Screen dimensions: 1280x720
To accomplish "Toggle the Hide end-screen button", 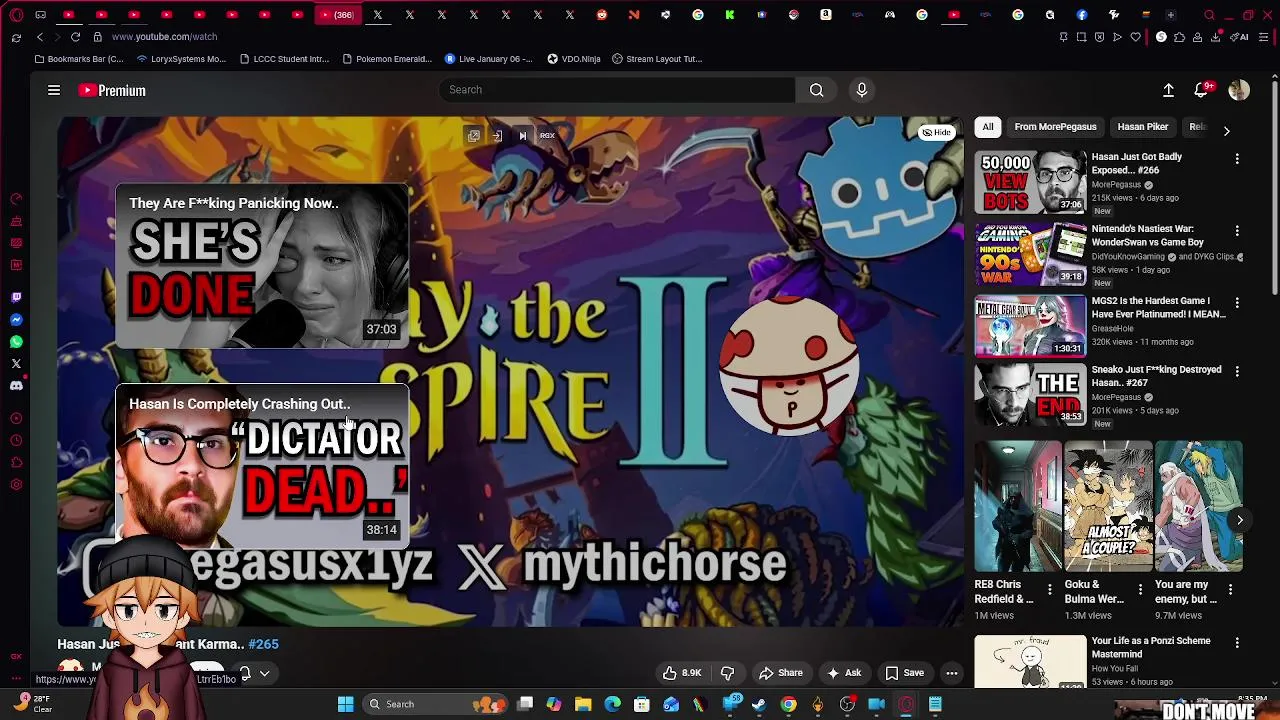I will [937, 132].
